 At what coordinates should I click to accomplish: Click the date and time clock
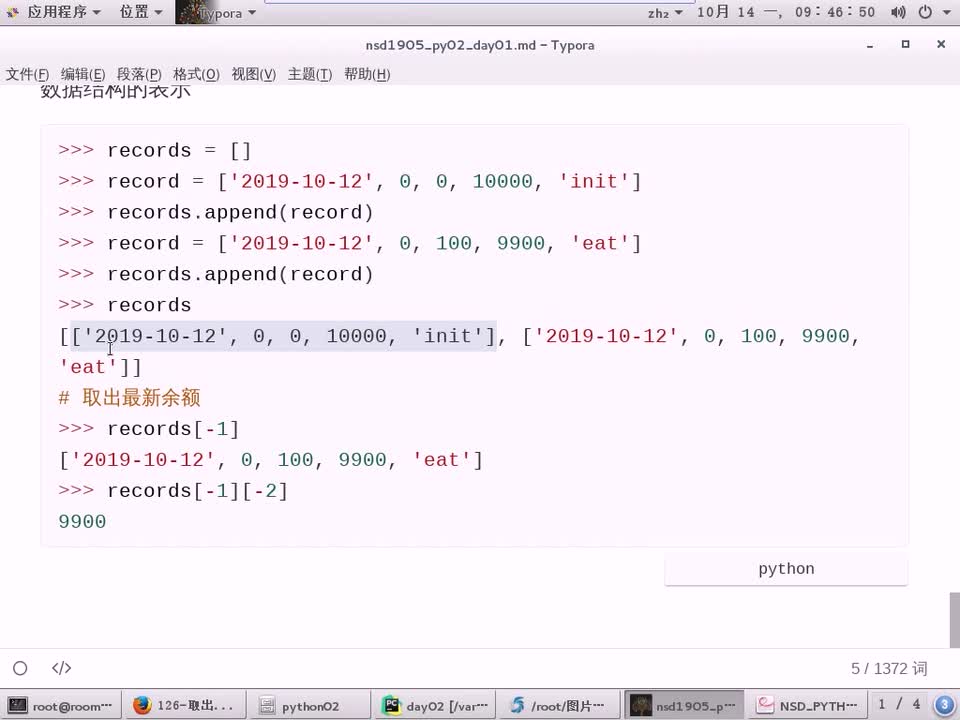[786, 12]
